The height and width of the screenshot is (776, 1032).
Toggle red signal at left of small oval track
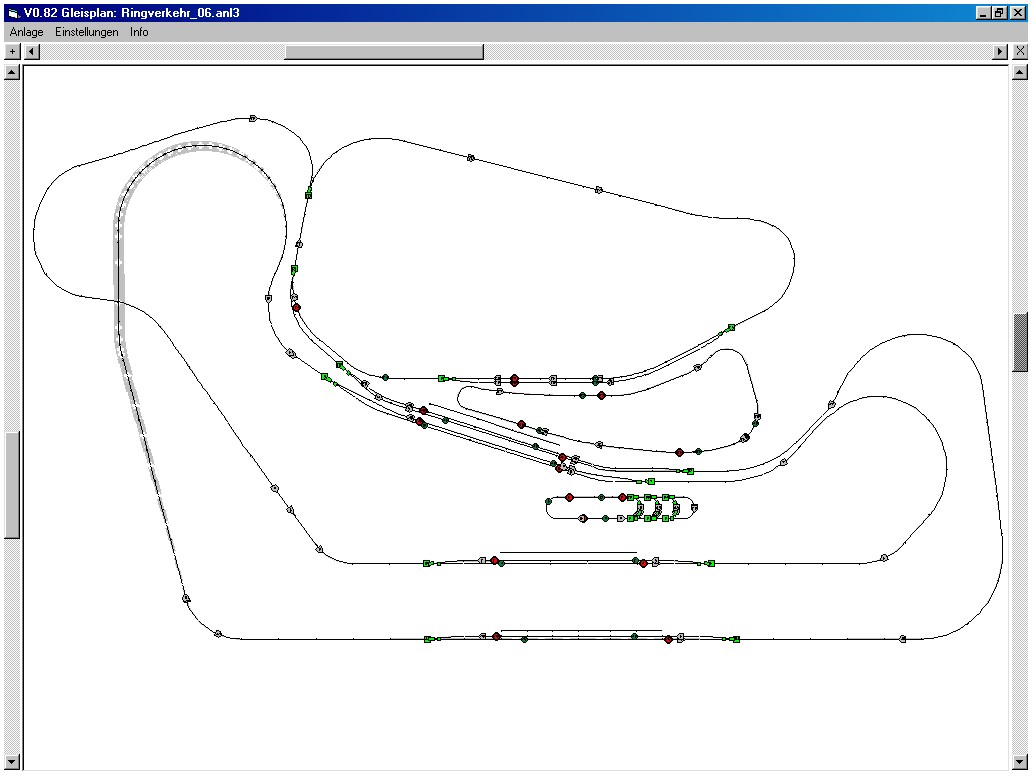[569, 497]
